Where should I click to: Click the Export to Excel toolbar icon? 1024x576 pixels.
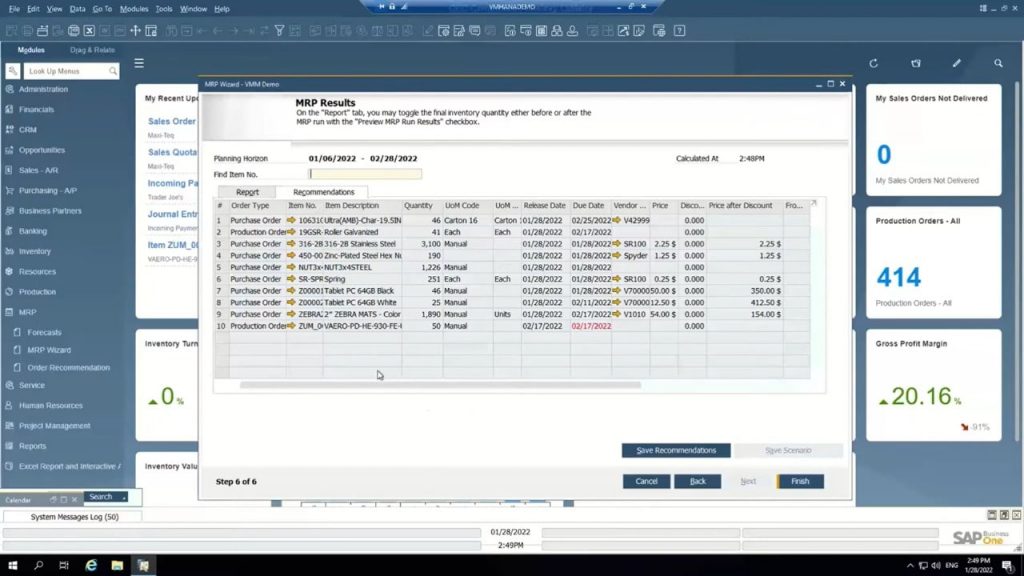[89, 31]
